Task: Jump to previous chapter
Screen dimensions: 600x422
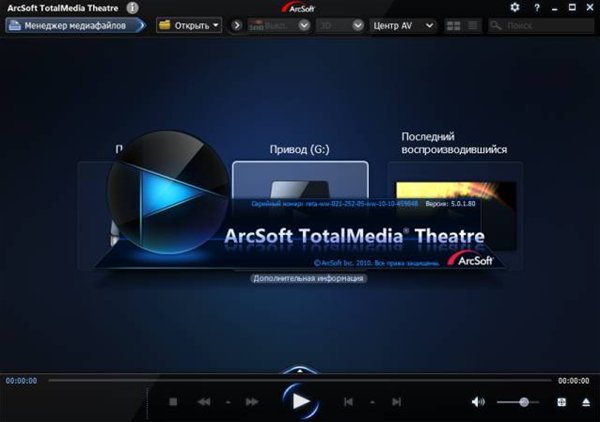Action: tap(348, 402)
